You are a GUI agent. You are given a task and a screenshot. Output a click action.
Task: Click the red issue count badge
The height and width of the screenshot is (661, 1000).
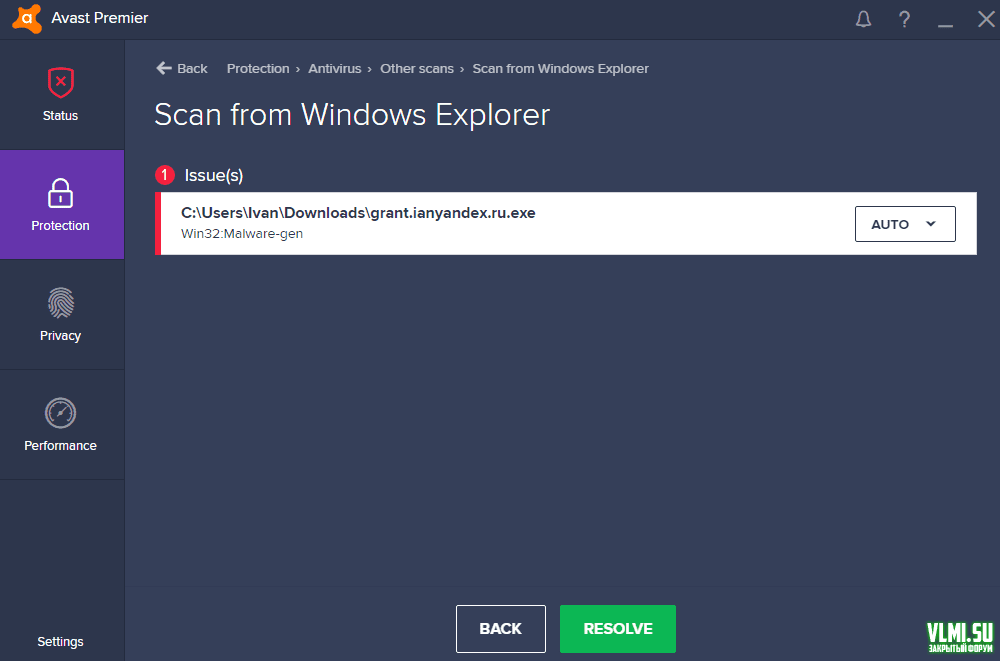pyautogui.click(x=165, y=175)
